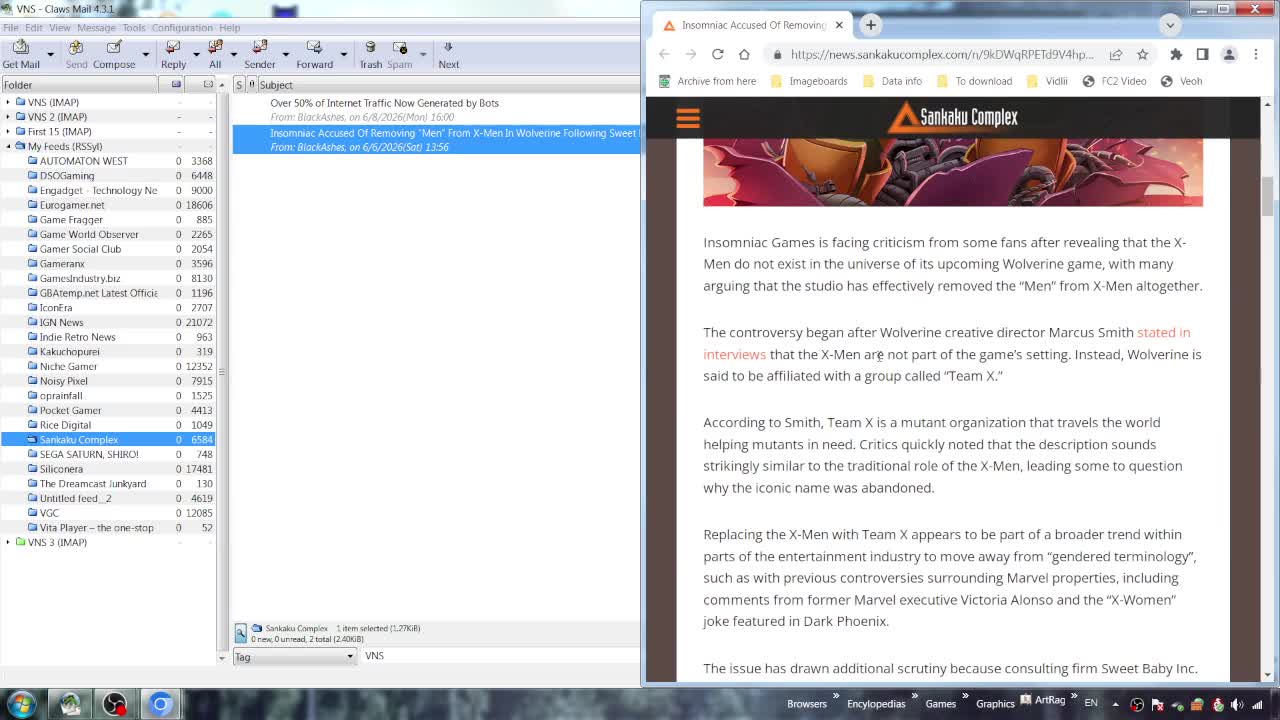Image resolution: width=1280 pixels, height=720 pixels.
Task: Open Games toolbar in taskbar
Action: tap(940, 704)
